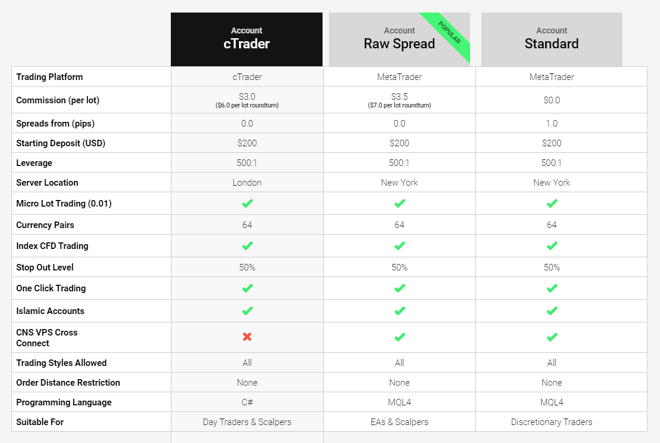Click cTrader commission $3.0 value
660x443 pixels.
tap(247, 97)
